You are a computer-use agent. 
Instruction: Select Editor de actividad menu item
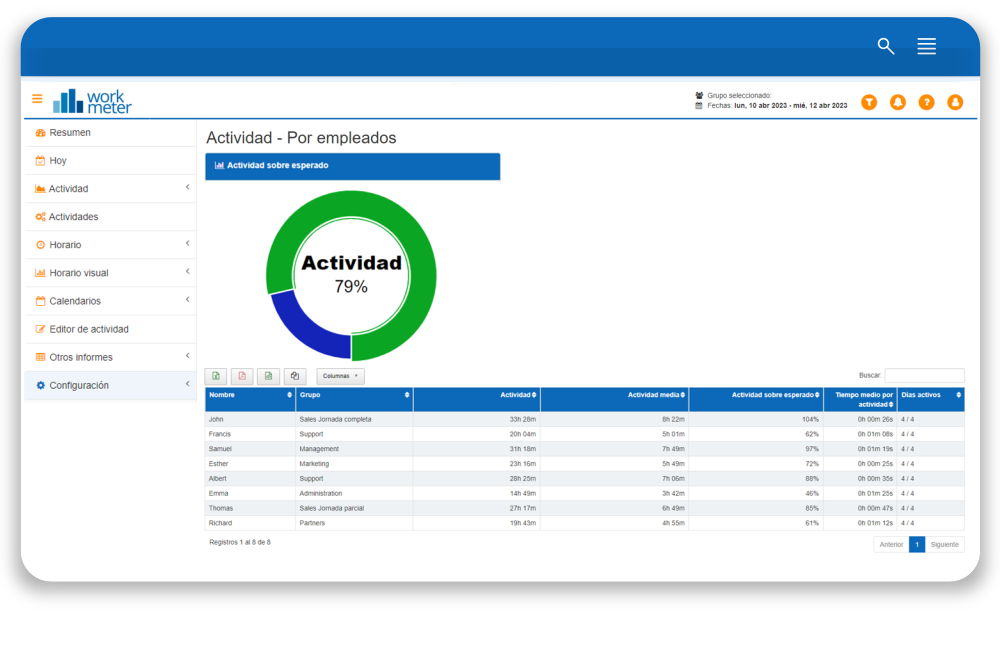tap(89, 329)
